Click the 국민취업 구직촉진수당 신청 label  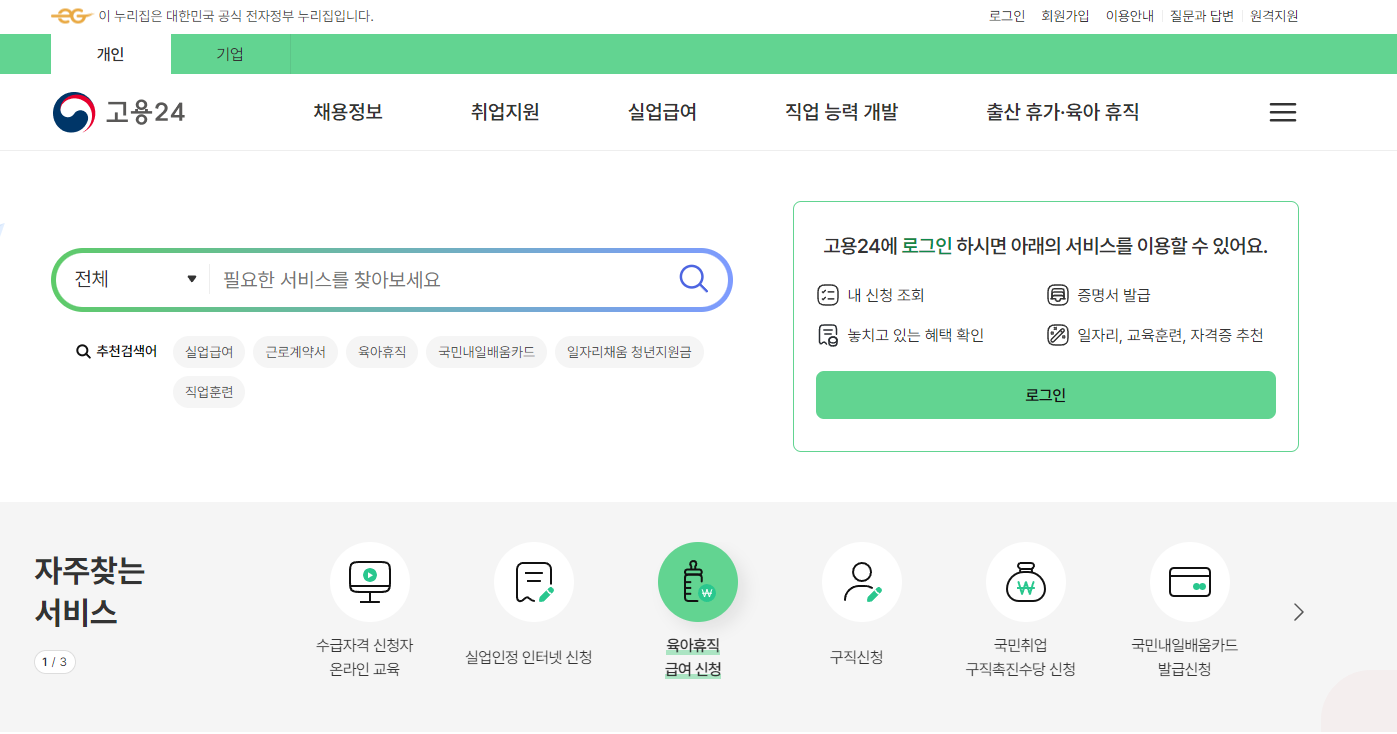point(1020,657)
